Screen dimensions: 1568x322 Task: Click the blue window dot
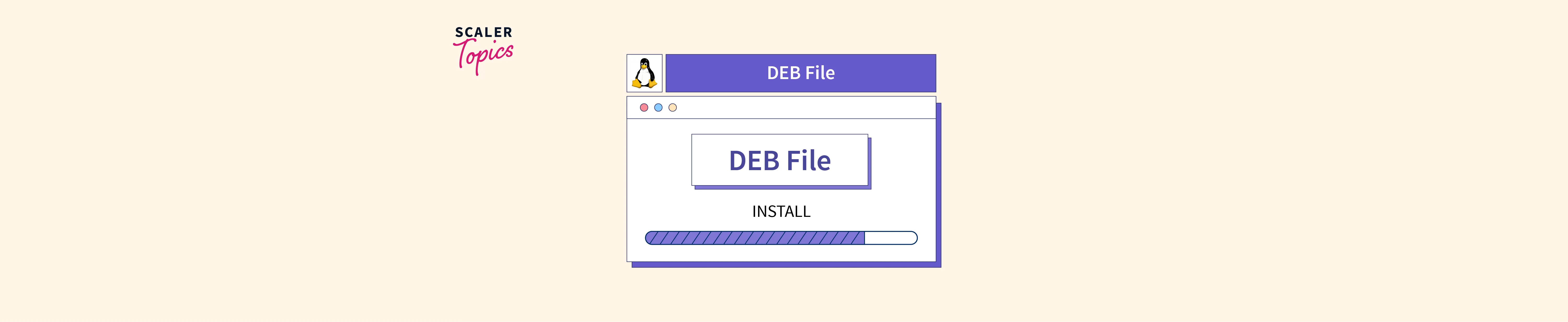click(658, 108)
